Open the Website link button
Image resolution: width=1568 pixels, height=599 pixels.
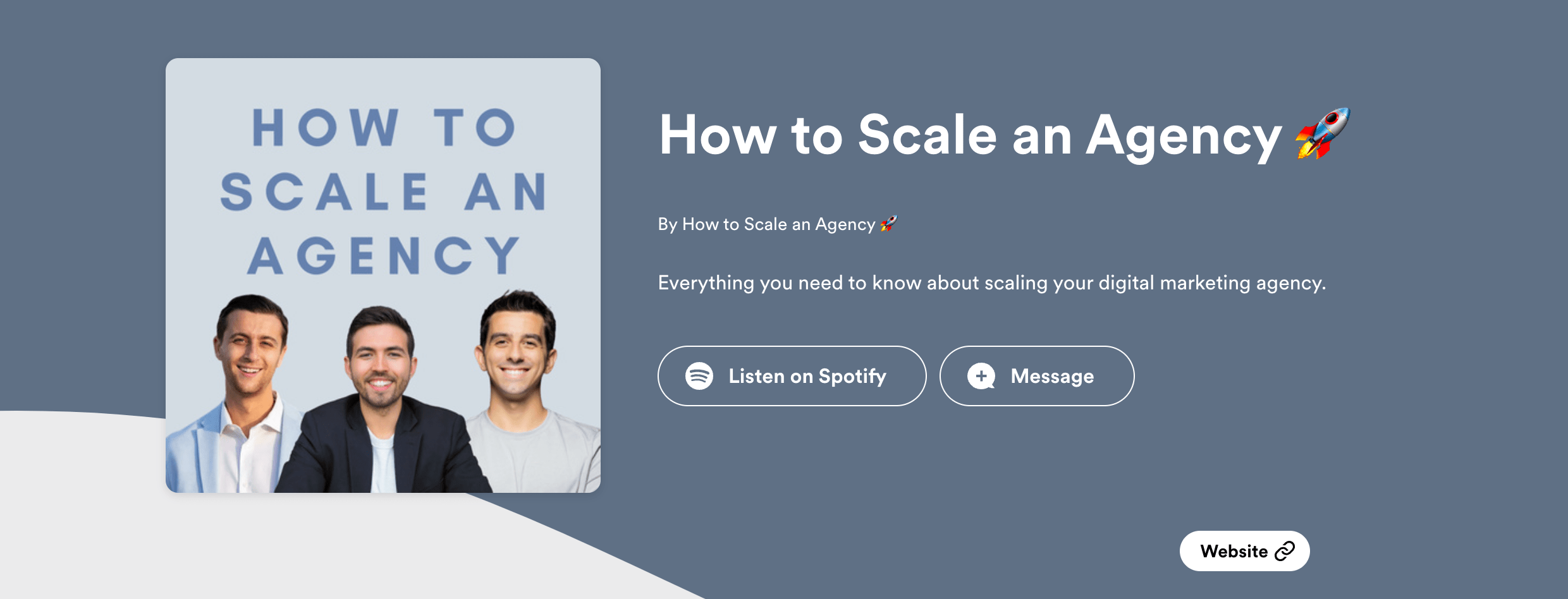pyautogui.click(x=1244, y=551)
